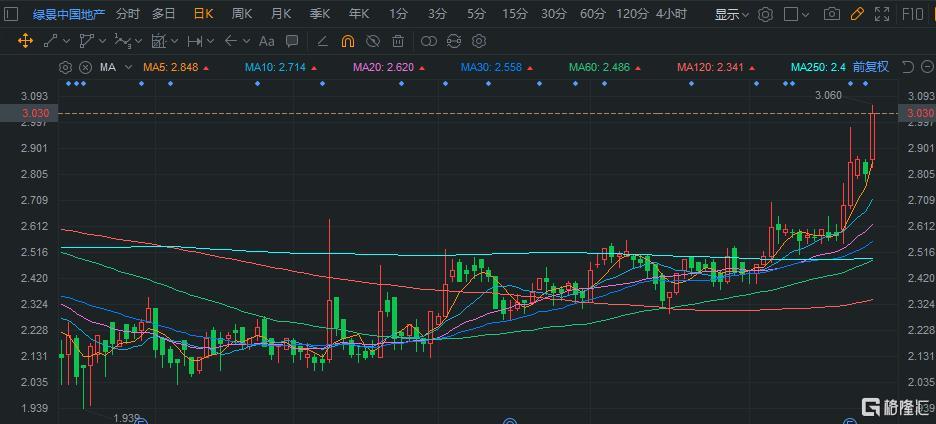
Task: Open the F10 company info button
Action: [913, 14]
